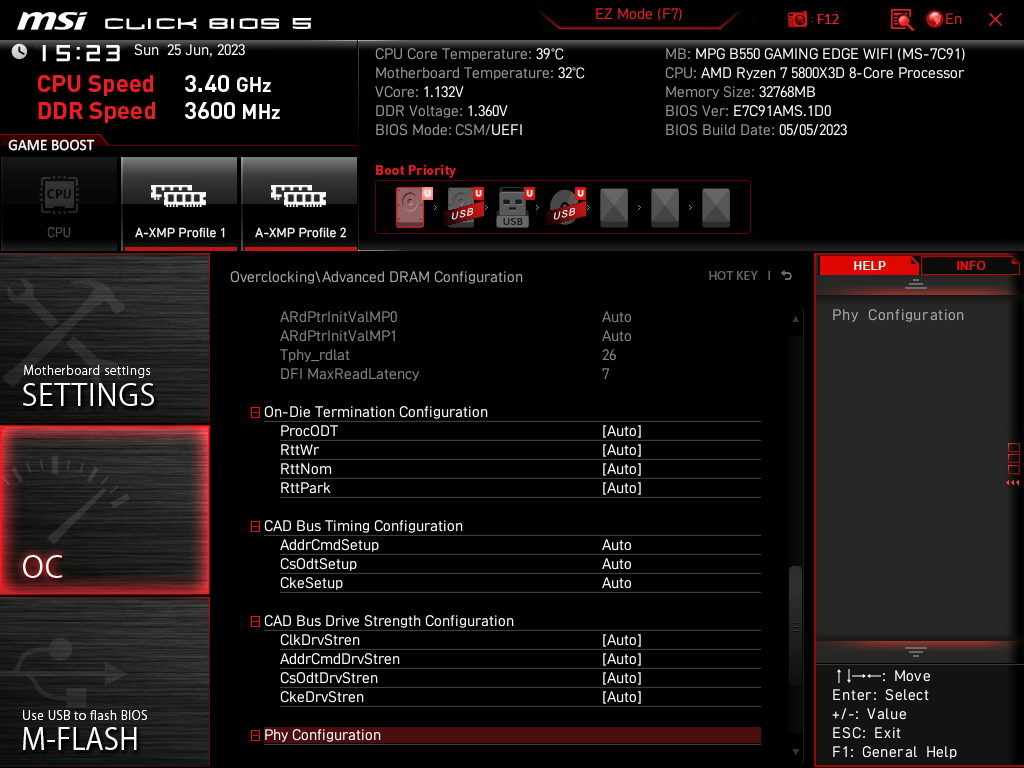
Task: Select the USB hard disk boot device icon
Action: tap(462, 208)
